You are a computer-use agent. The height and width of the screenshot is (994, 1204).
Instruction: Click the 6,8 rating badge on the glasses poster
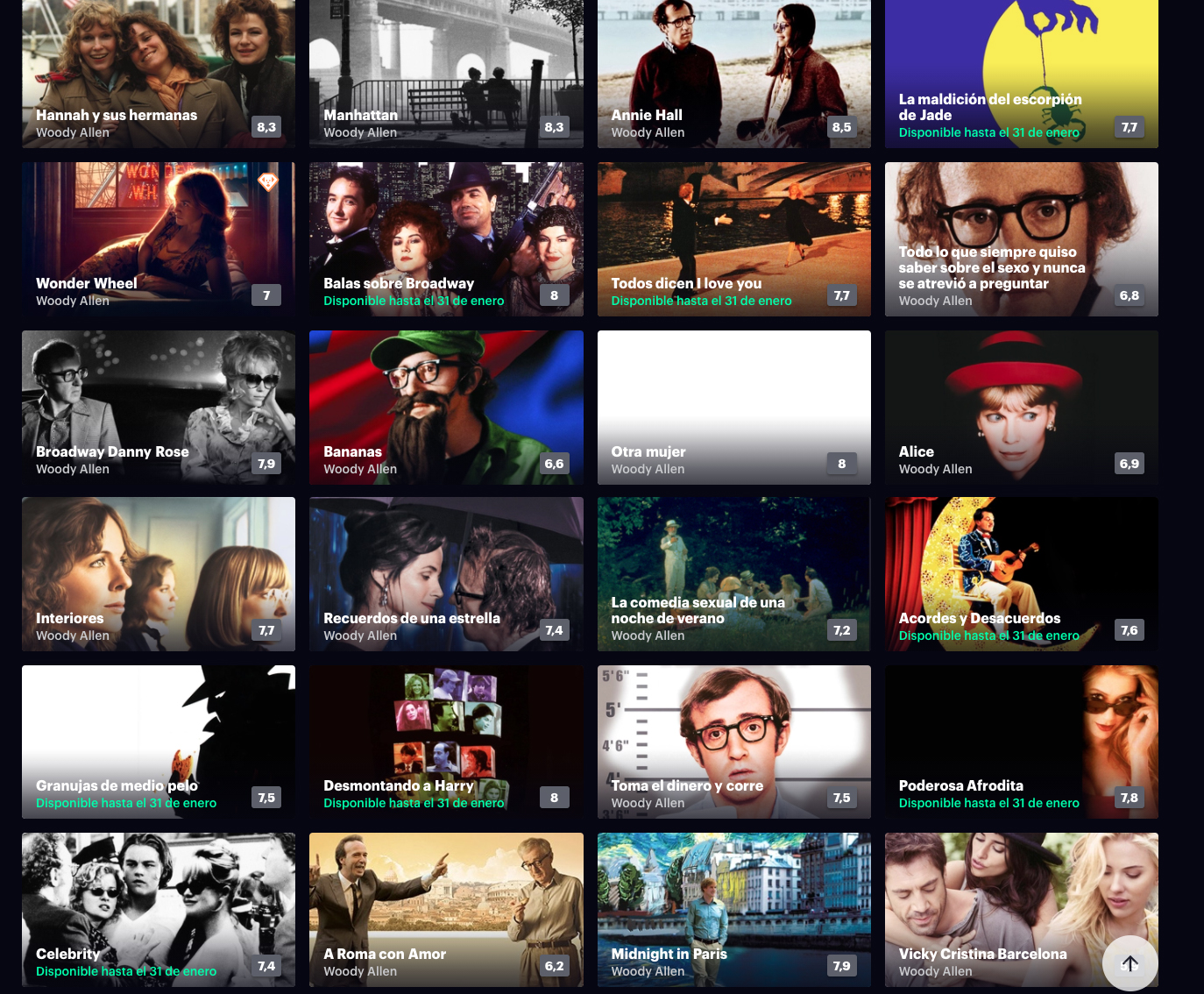coord(1129,295)
